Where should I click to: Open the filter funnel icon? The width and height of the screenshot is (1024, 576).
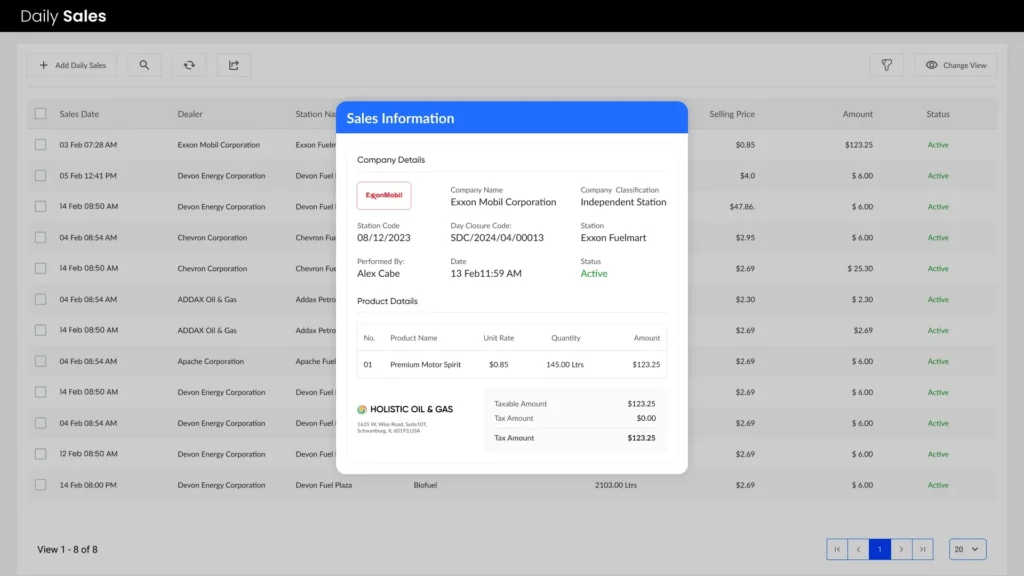pyautogui.click(x=886, y=65)
